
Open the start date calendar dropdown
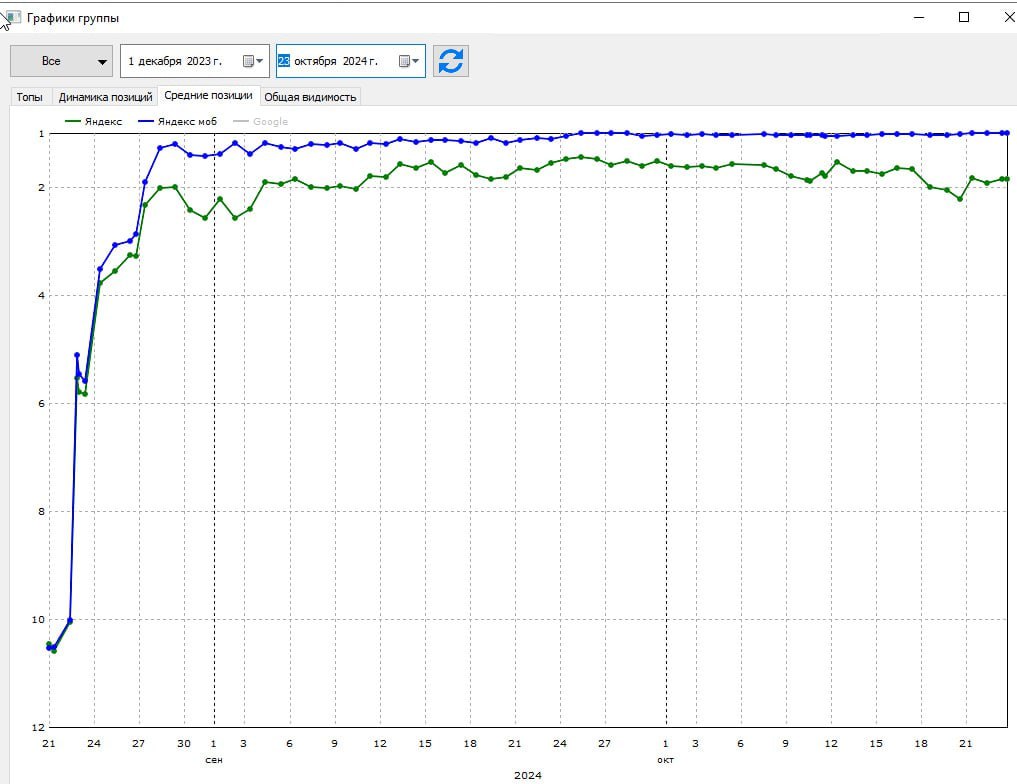tap(253, 61)
